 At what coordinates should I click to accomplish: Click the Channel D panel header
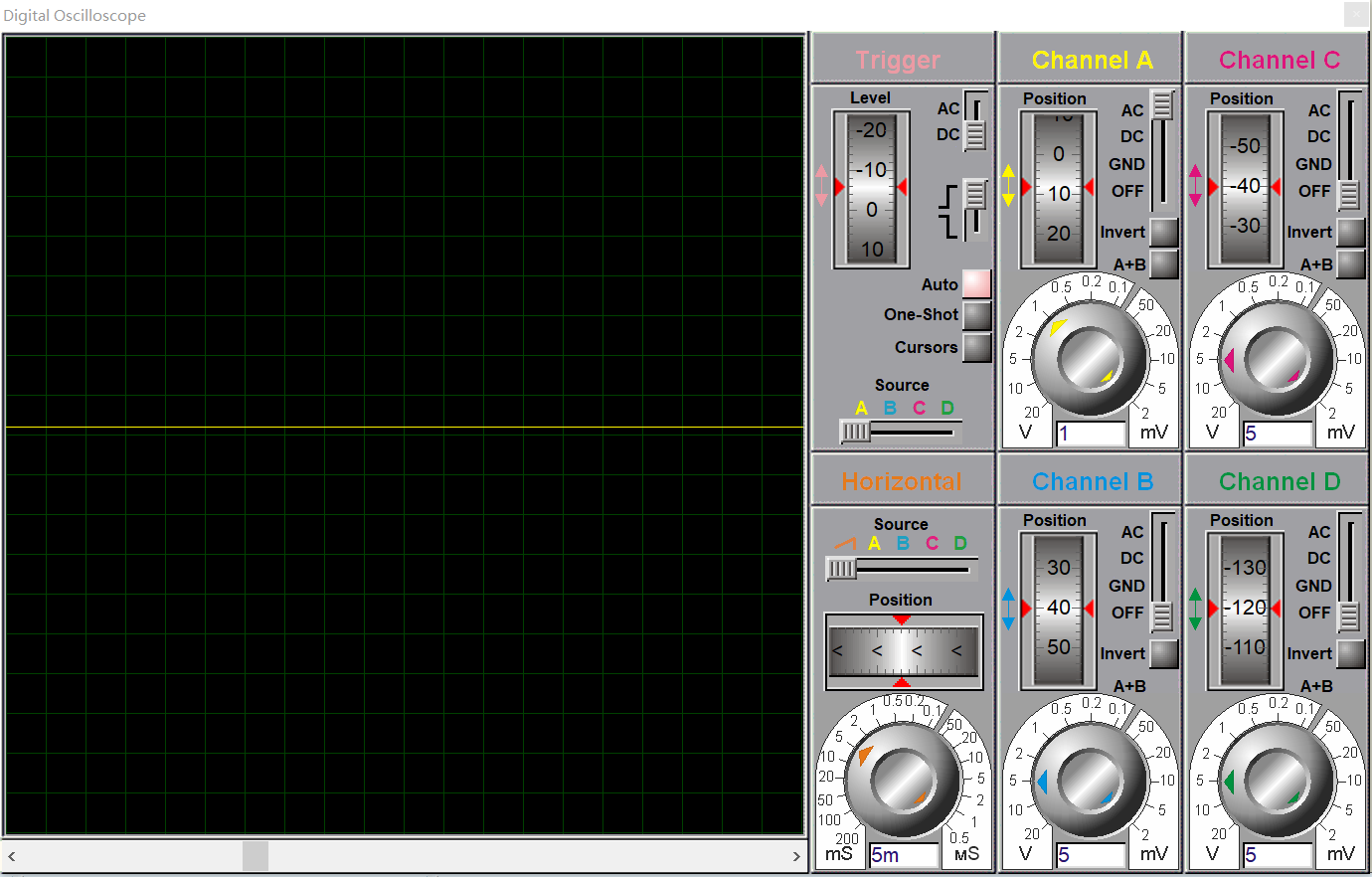coord(1278,480)
